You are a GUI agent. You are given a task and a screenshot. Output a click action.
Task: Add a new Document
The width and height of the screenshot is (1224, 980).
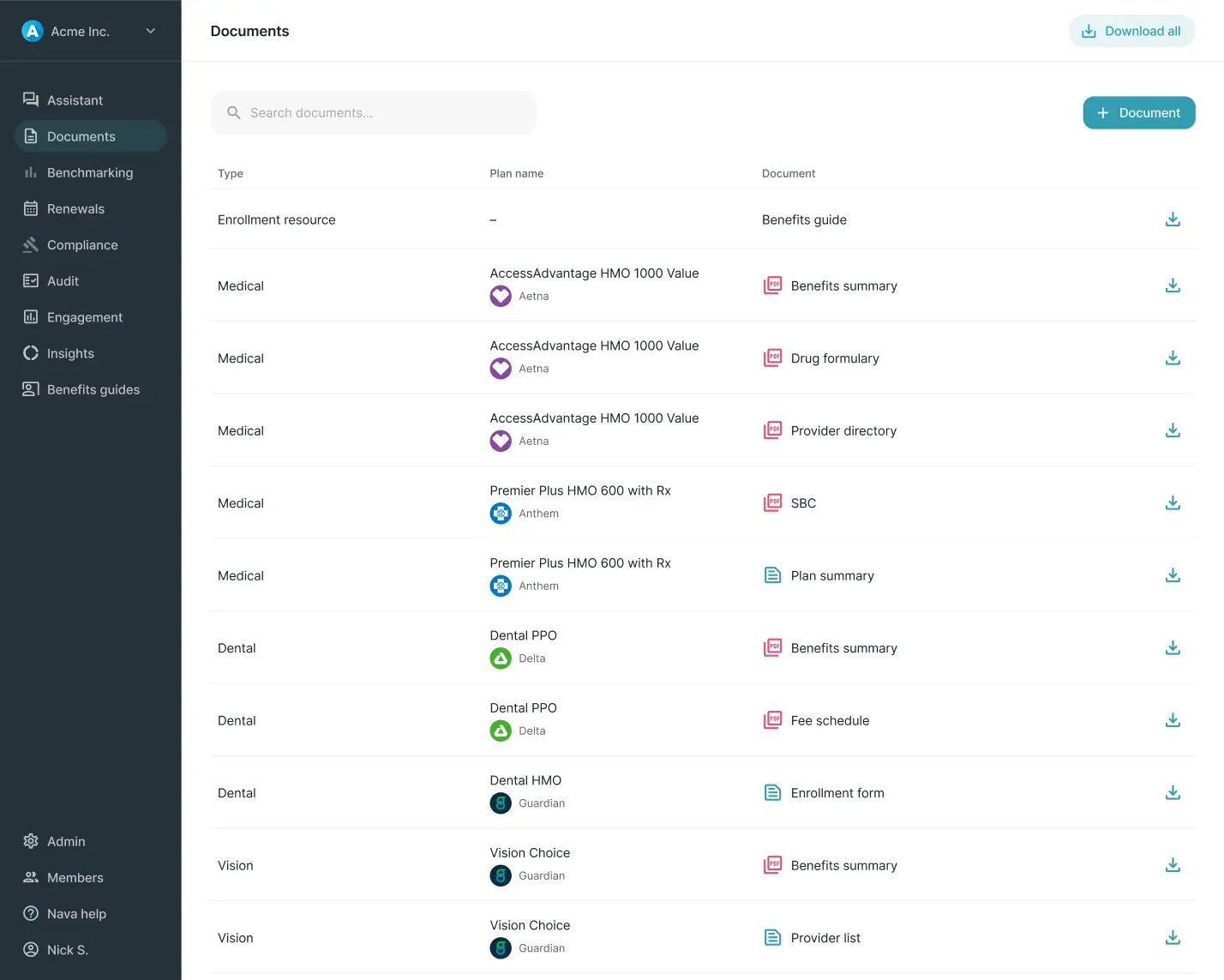coord(1138,112)
